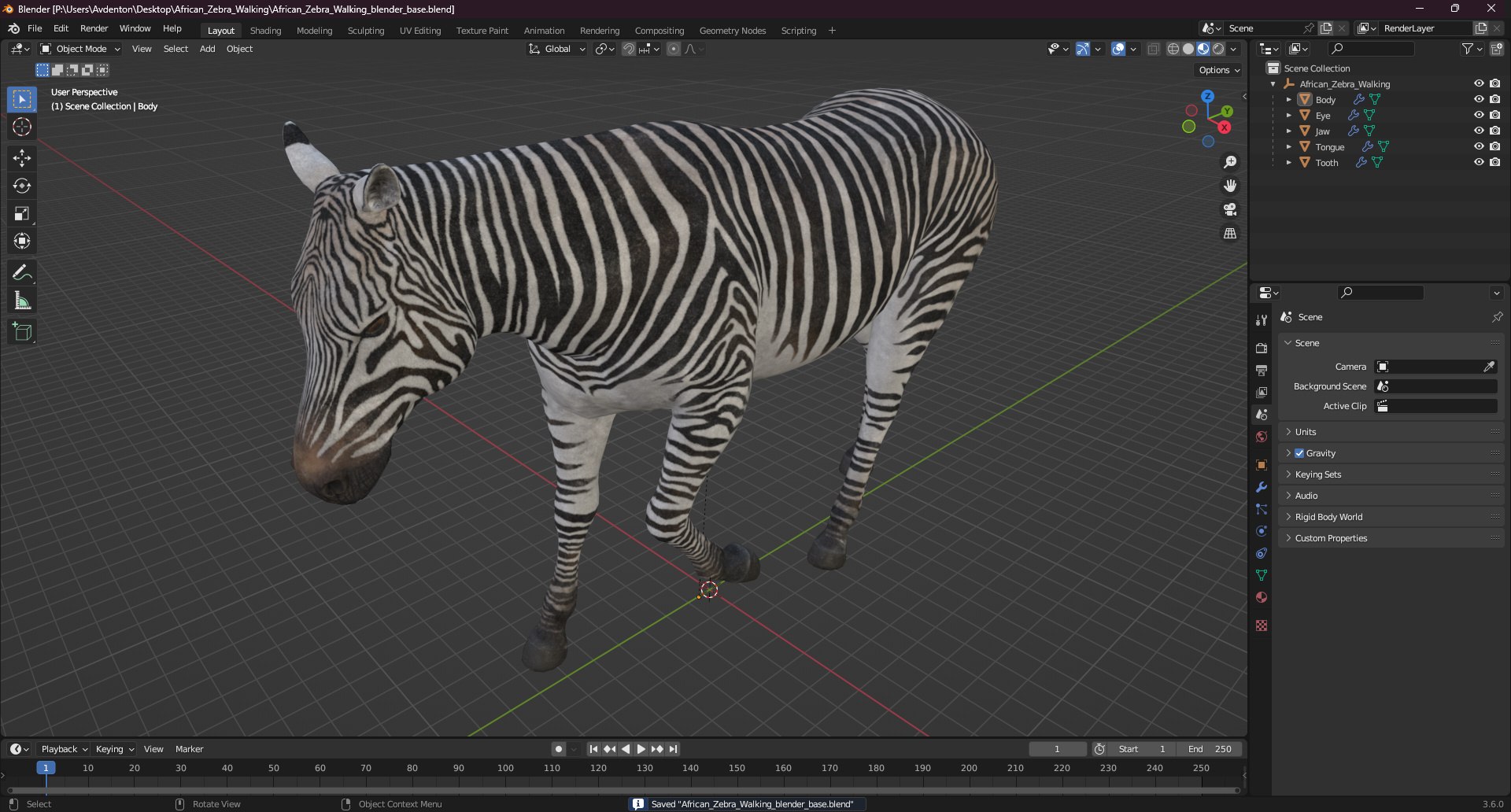Screen dimensions: 1511x812
Task: Jump to the last frame
Action: point(673,749)
